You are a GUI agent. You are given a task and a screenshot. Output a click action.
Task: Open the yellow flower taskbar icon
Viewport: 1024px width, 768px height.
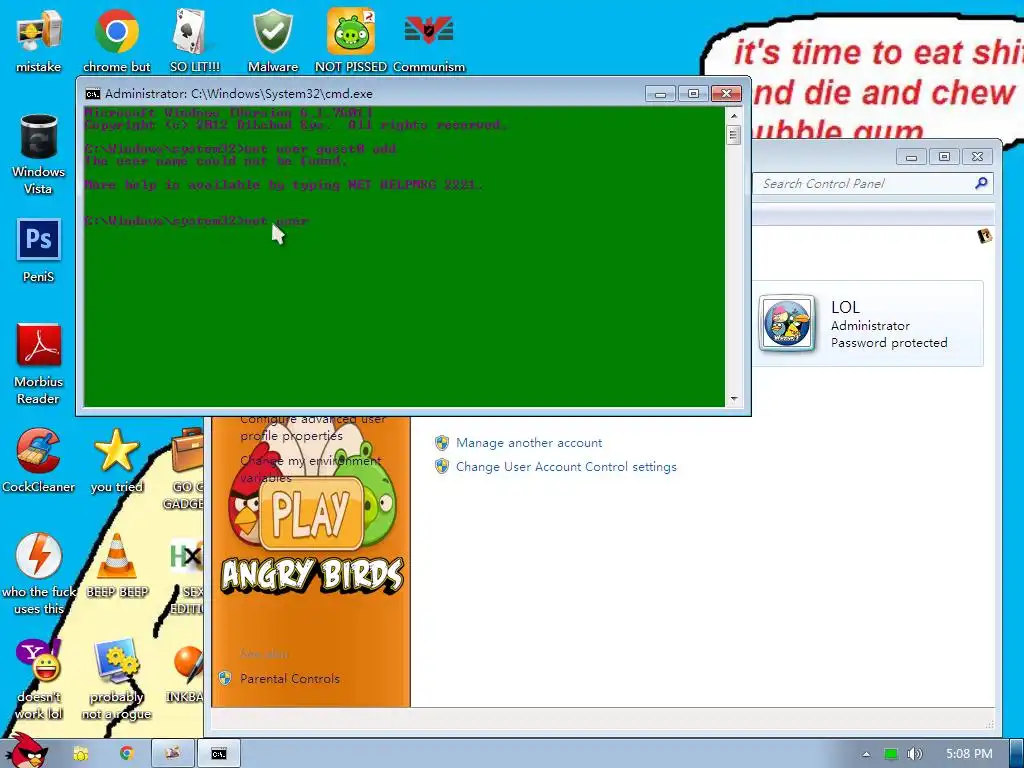(x=80, y=754)
